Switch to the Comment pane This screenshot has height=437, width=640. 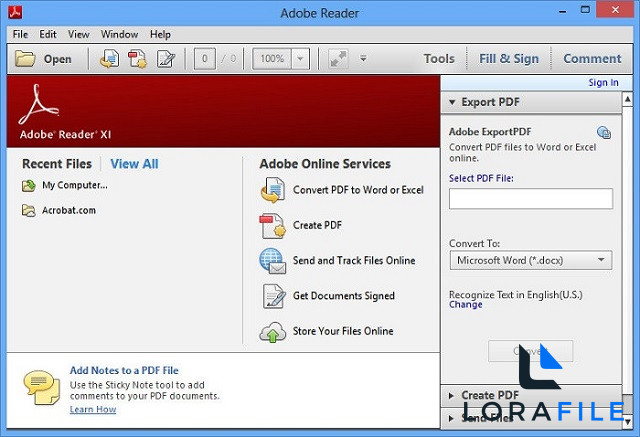coord(592,59)
